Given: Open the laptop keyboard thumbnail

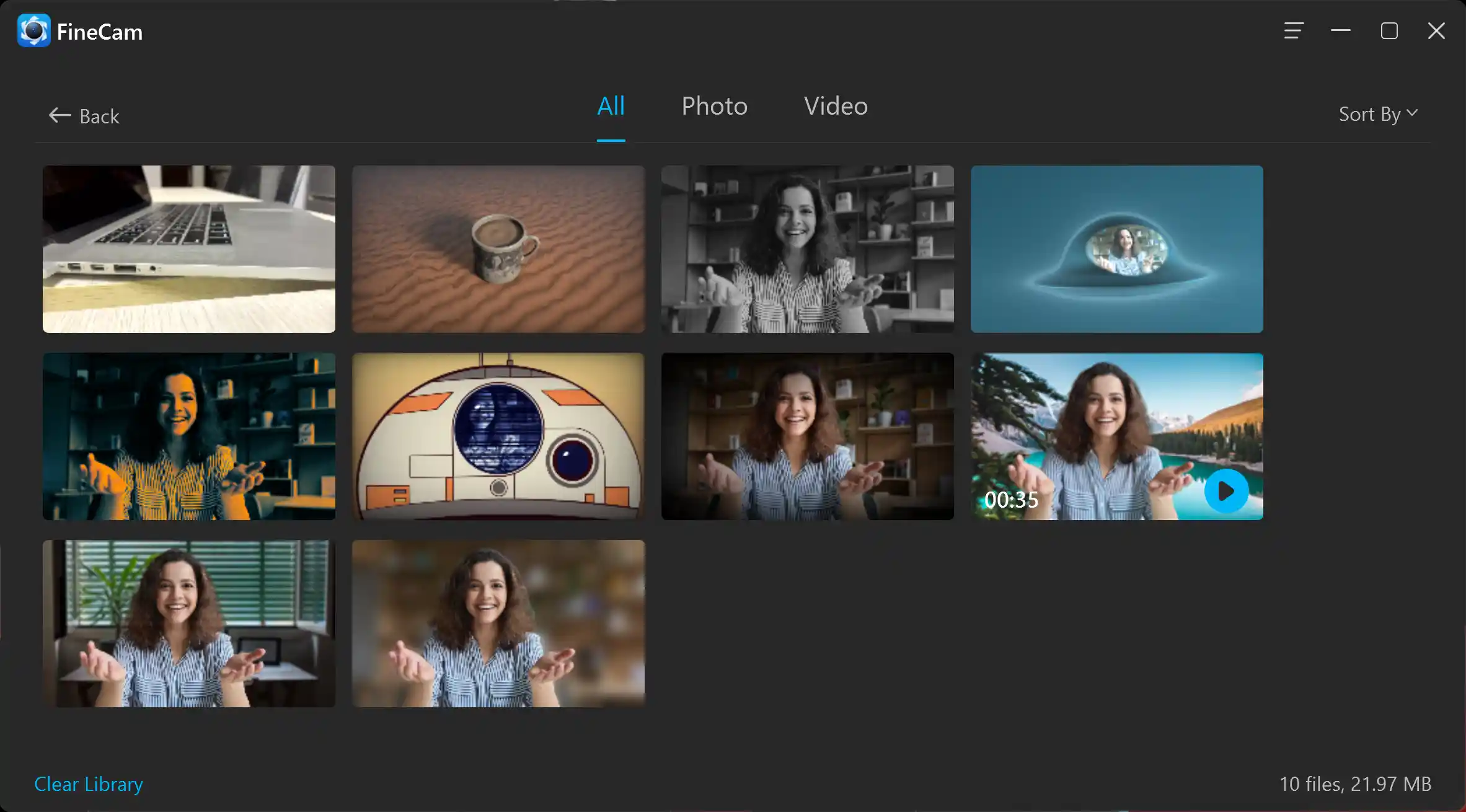Looking at the screenshot, I should coord(188,249).
